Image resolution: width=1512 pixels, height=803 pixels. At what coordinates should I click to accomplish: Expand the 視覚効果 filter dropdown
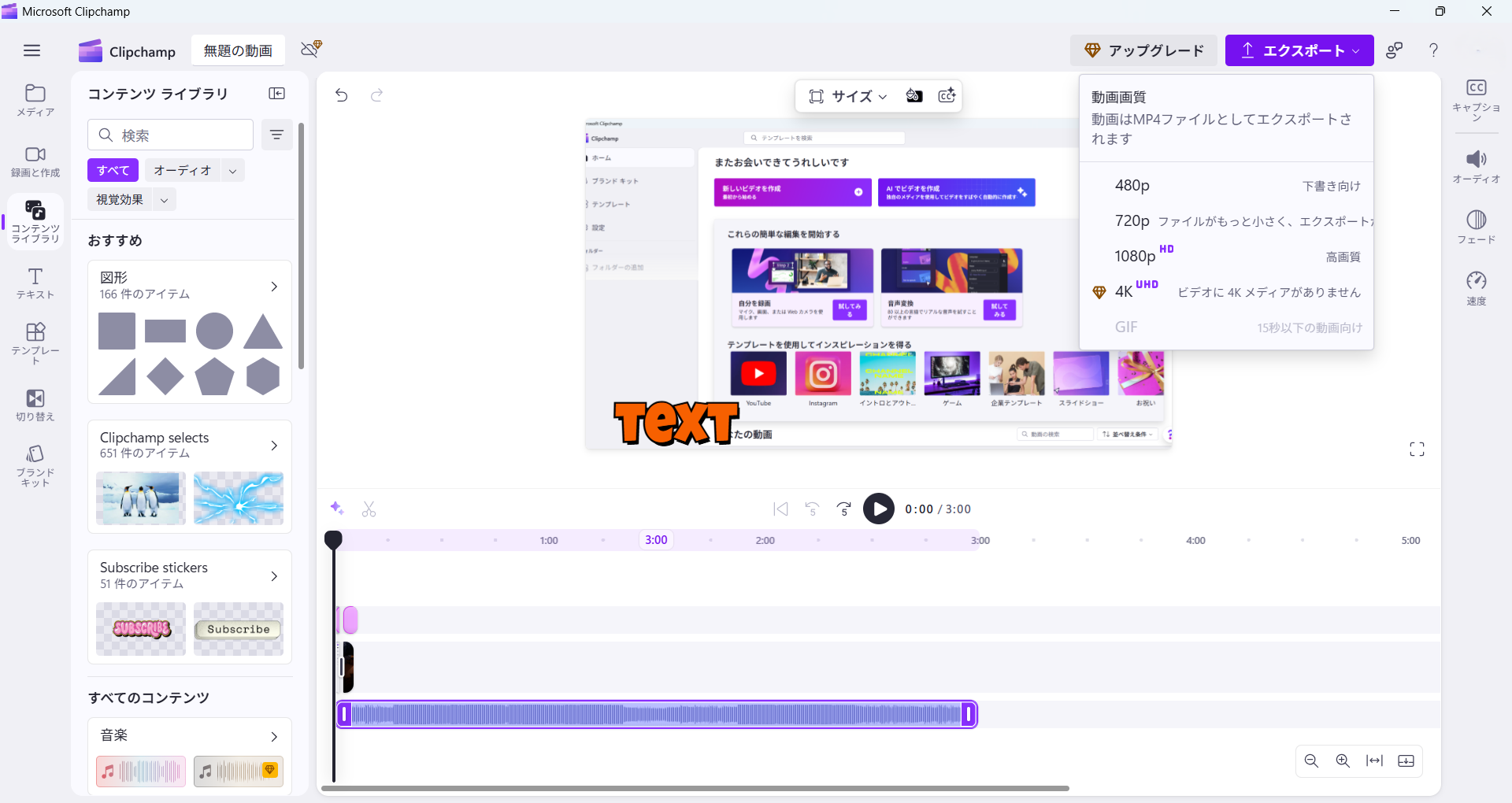(x=164, y=200)
